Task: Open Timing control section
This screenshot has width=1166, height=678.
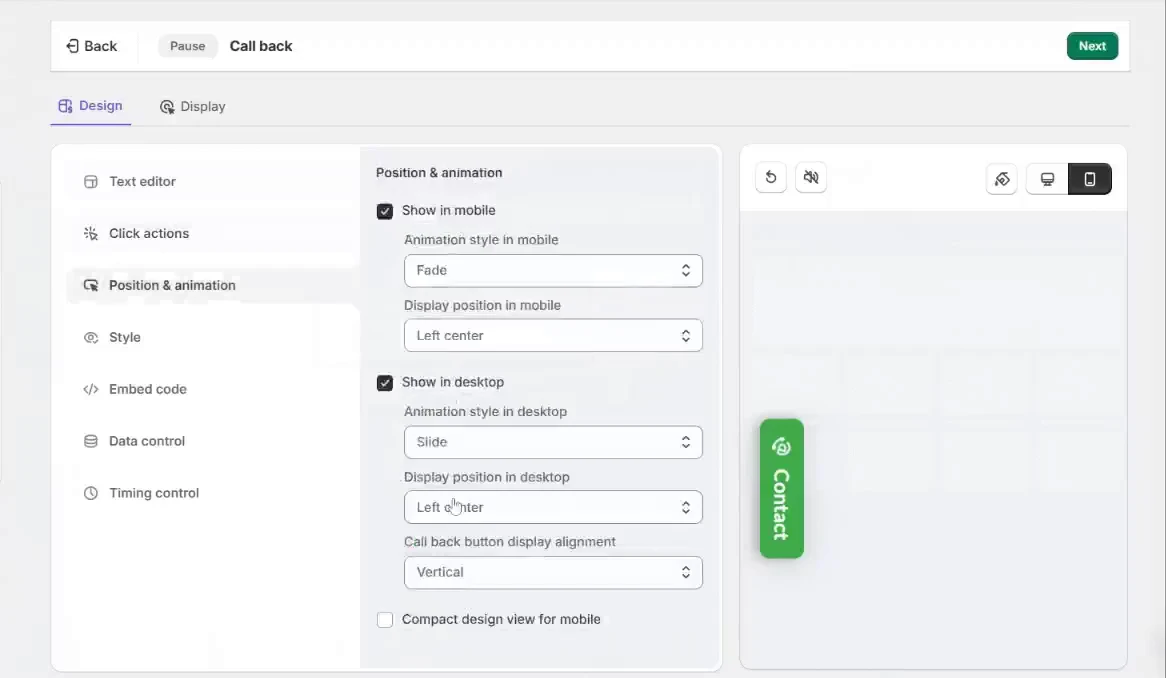Action: click(154, 493)
